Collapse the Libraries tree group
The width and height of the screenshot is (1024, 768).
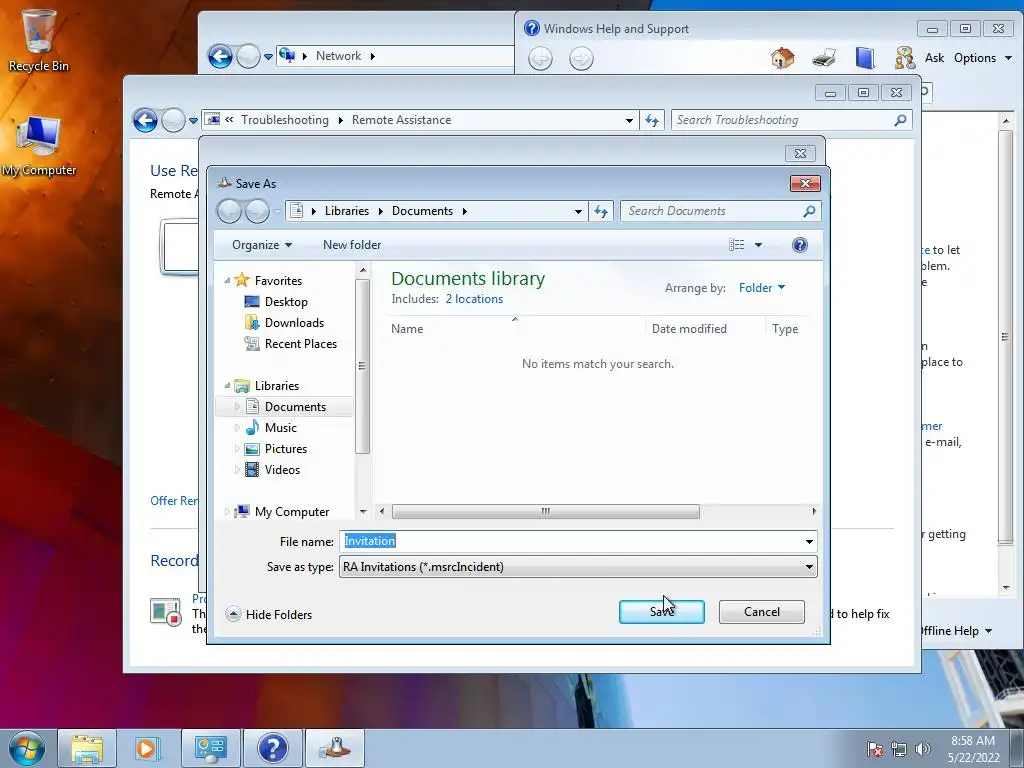click(x=227, y=386)
